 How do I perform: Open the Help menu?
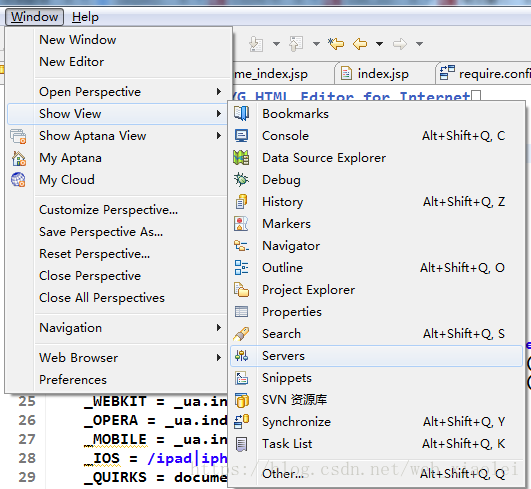[x=85, y=17]
